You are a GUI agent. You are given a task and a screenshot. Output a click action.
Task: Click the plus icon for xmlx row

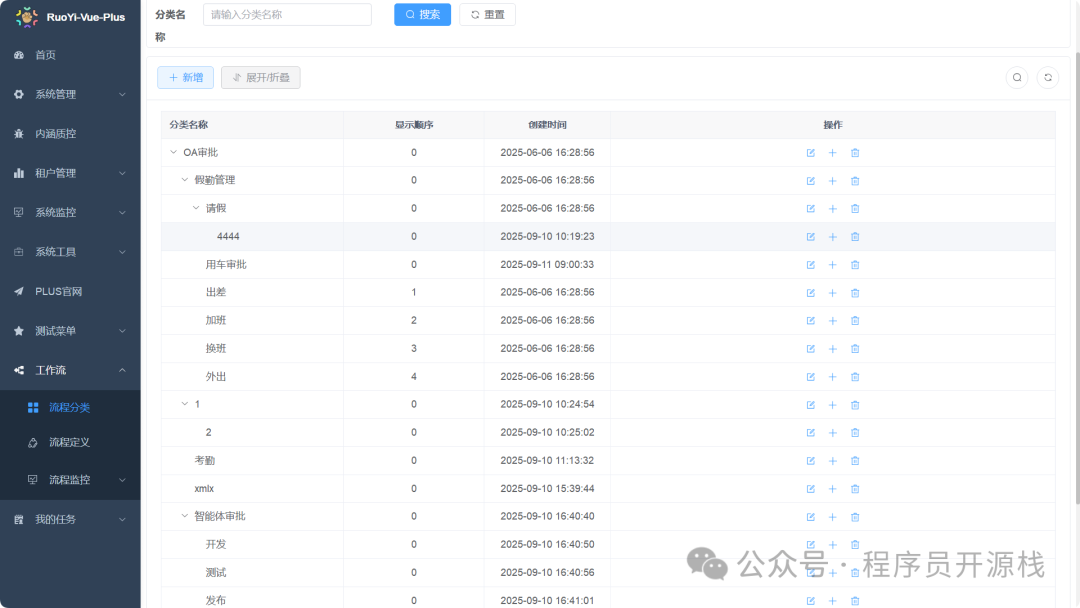point(832,489)
